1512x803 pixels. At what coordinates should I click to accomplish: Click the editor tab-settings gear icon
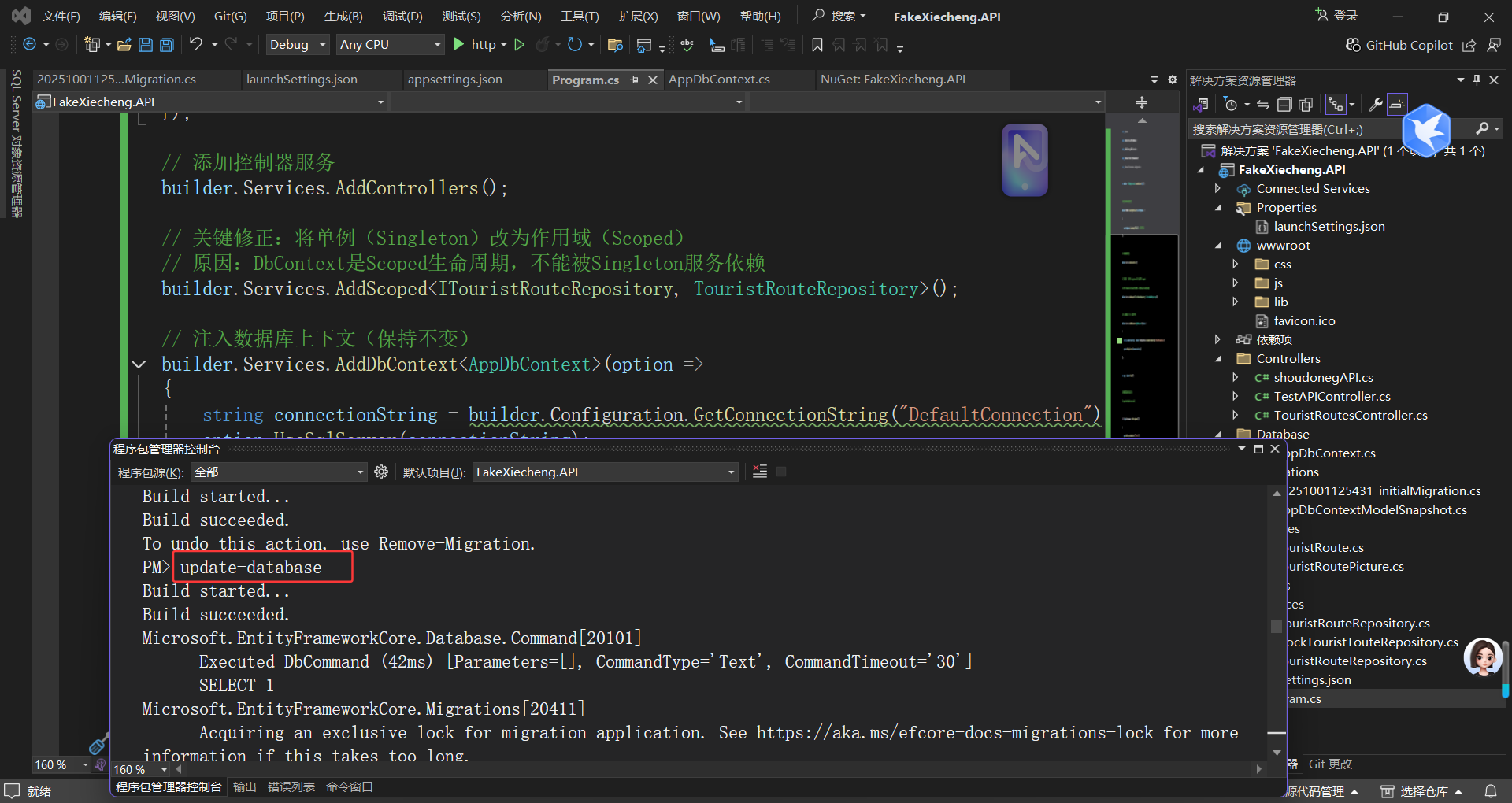(1173, 80)
